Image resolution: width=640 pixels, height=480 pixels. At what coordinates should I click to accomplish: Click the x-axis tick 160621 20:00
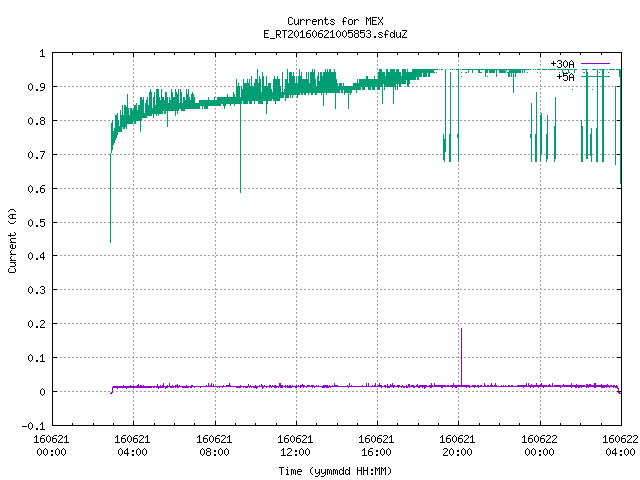[x=457, y=446]
